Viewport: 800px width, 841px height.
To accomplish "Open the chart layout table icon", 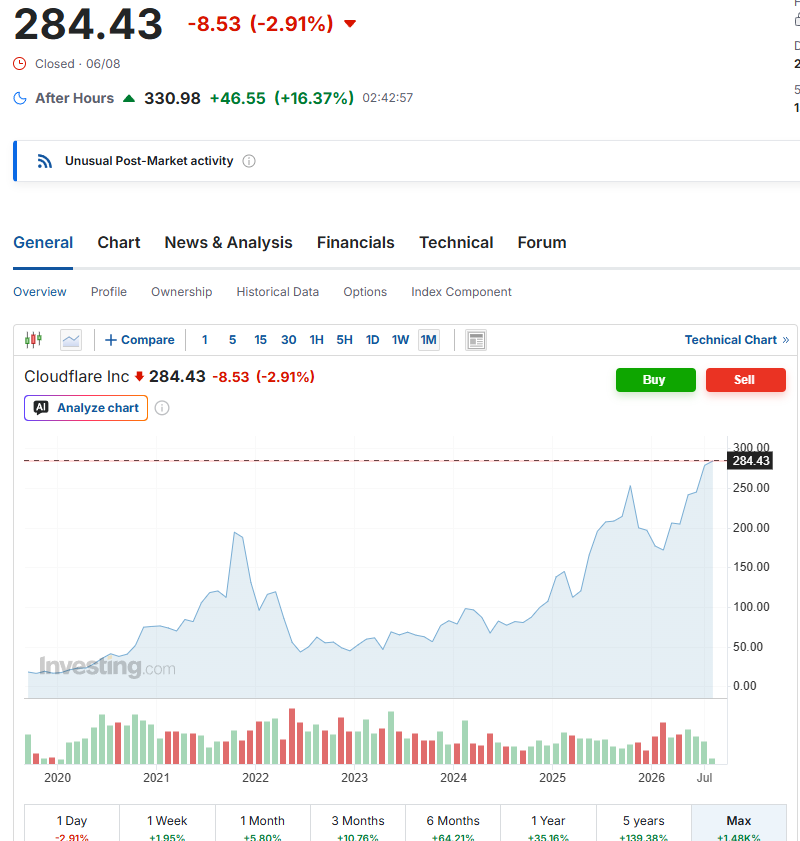I will [x=476, y=340].
